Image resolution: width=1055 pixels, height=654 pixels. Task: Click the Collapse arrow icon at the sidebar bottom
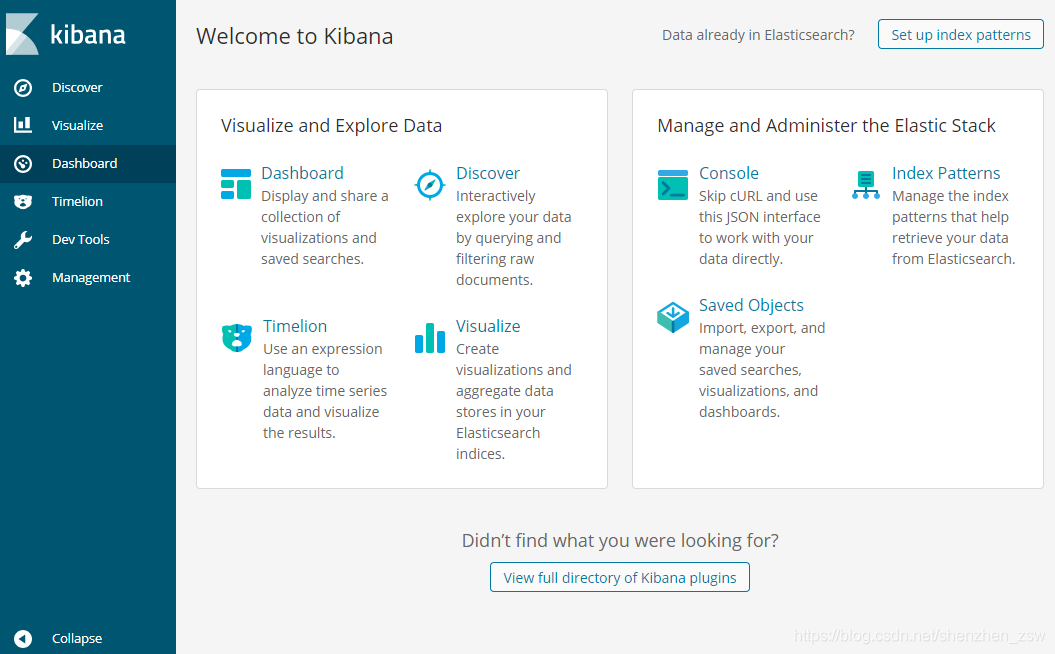(x=23, y=639)
